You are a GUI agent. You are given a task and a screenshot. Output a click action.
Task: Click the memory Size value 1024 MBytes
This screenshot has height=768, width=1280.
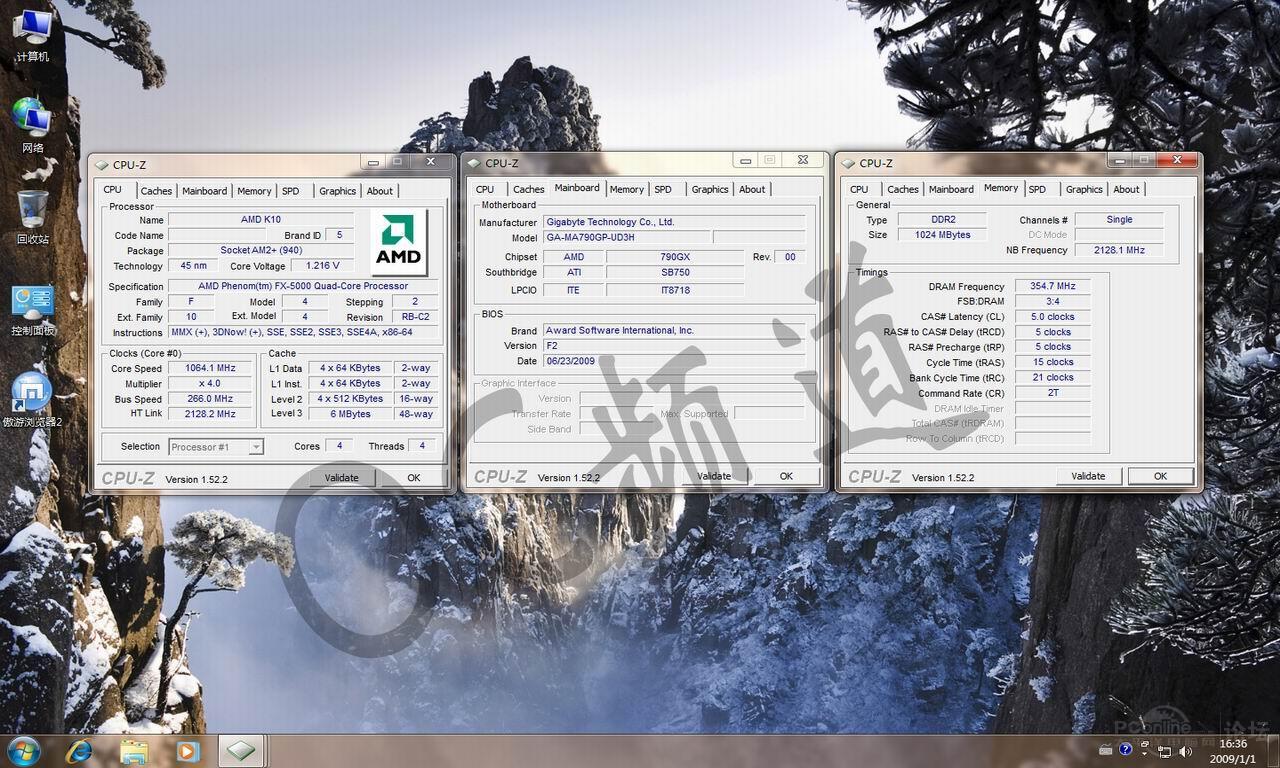(942, 235)
